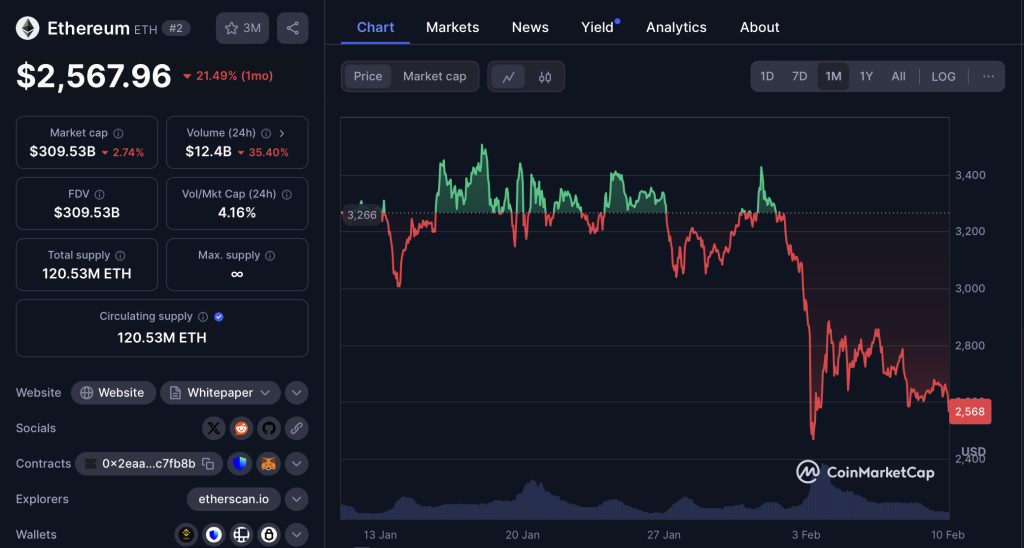Set chart range to 1D
1024x548 pixels.
pos(767,76)
